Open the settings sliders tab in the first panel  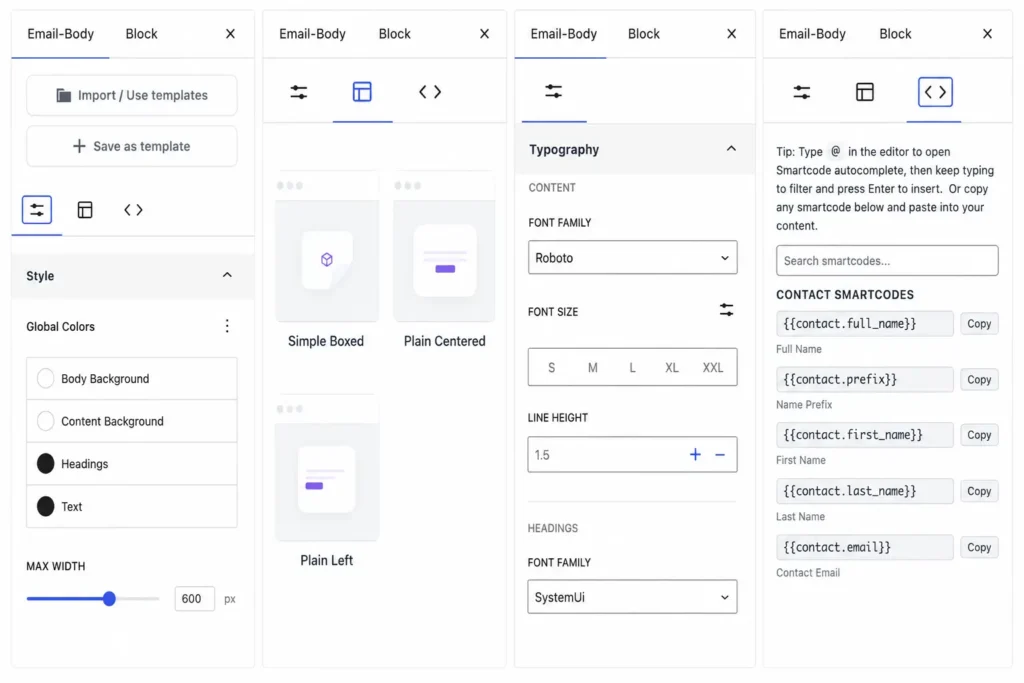[x=37, y=210]
